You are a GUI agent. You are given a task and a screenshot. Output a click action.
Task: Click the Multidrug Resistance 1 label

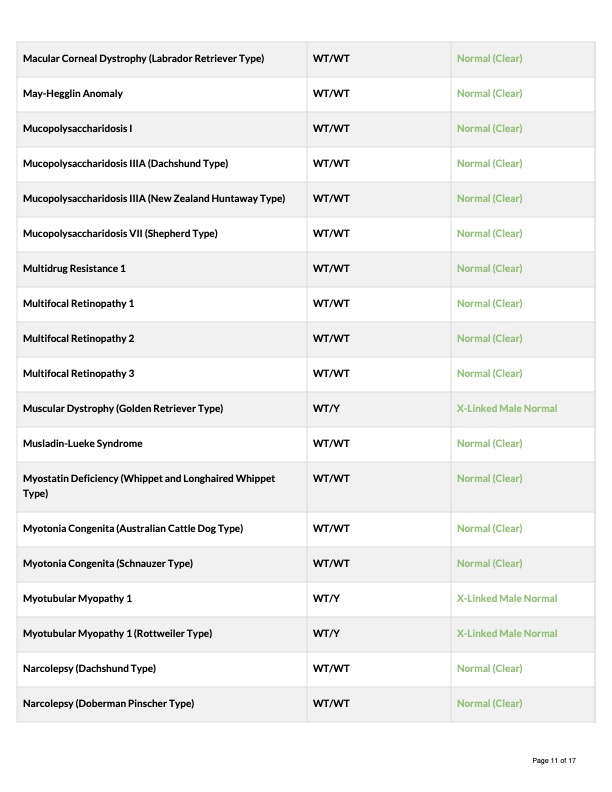tap(74, 269)
